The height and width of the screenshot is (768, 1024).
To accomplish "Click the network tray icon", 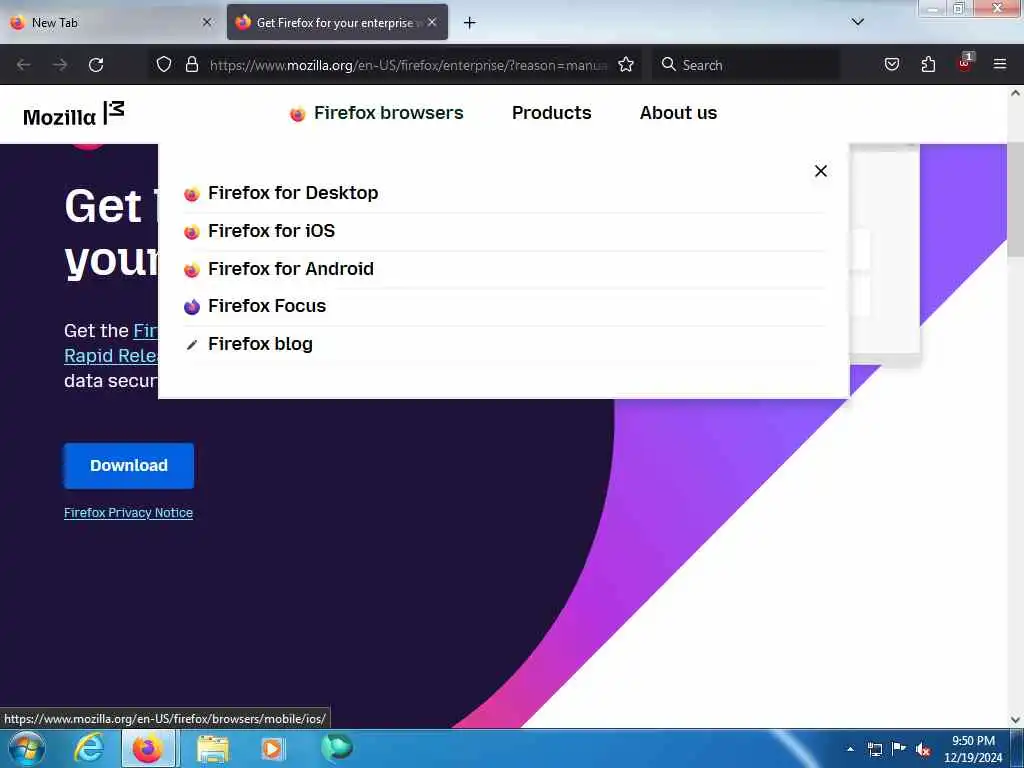I will (875, 749).
